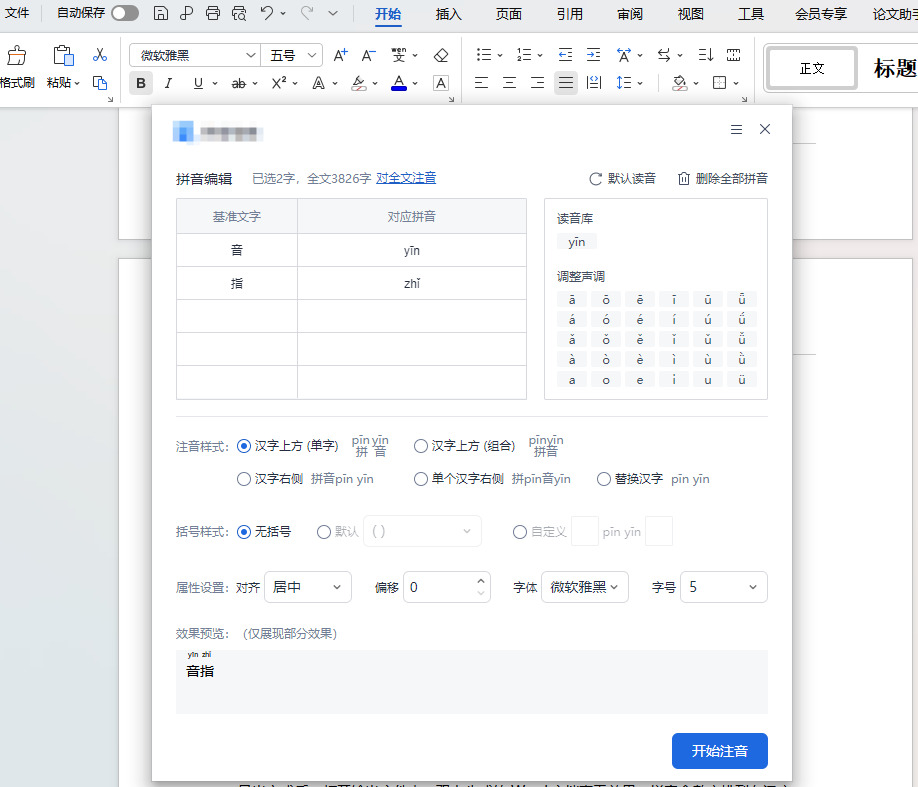Open the 审阅 ribbon tab
This screenshot has height=787, width=918.
630,14
